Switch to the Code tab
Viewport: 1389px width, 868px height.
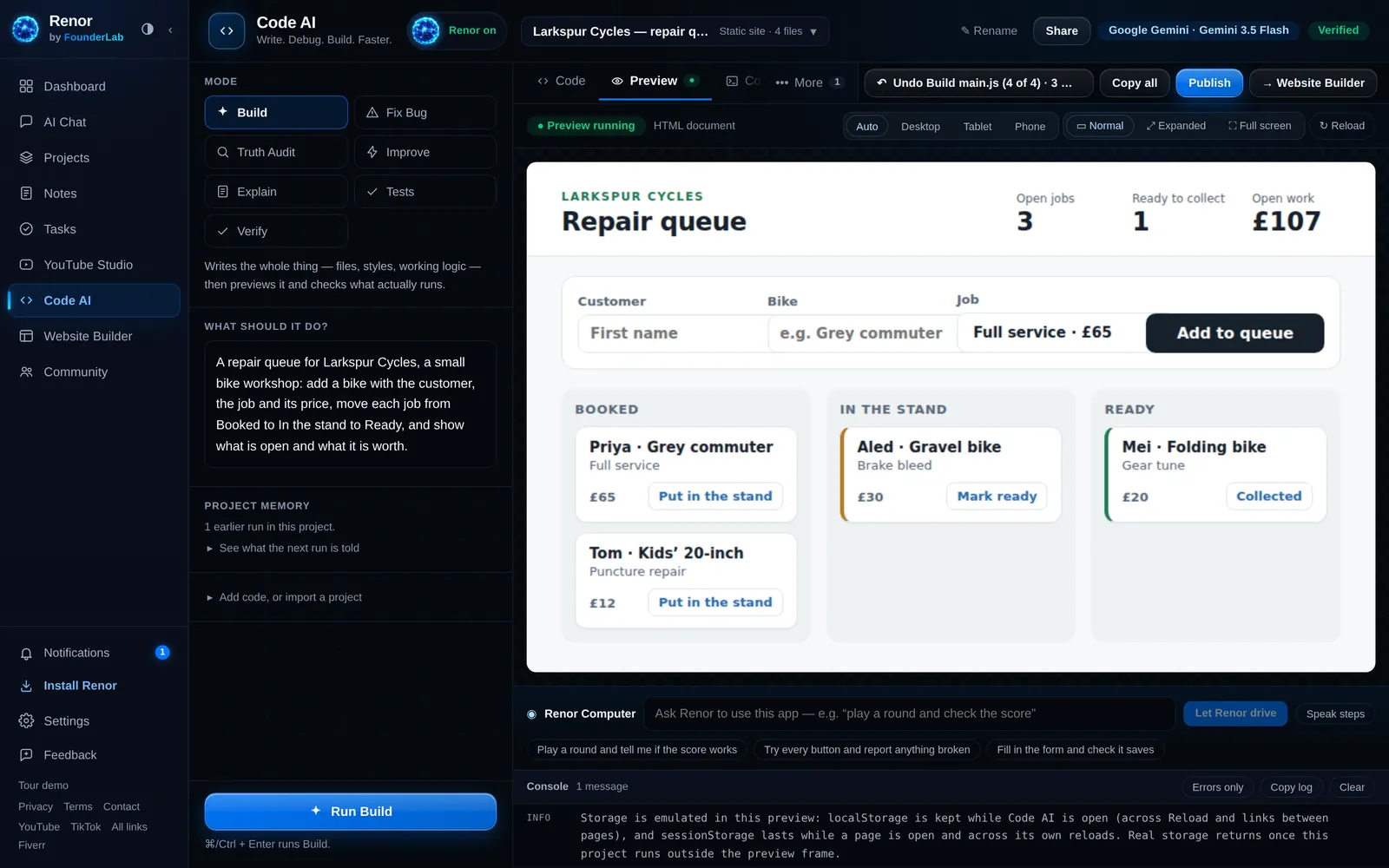(x=562, y=81)
